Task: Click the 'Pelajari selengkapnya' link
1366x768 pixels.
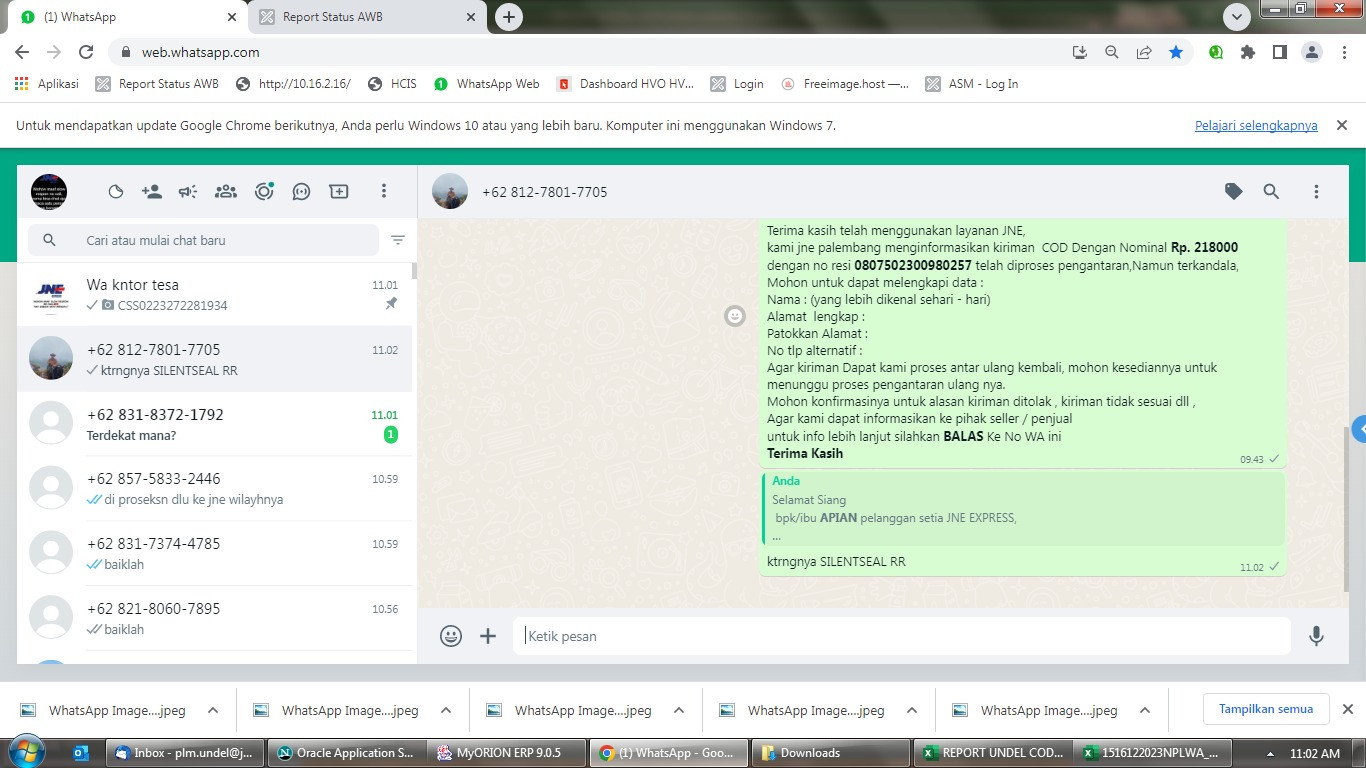Action: click(1256, 126)
